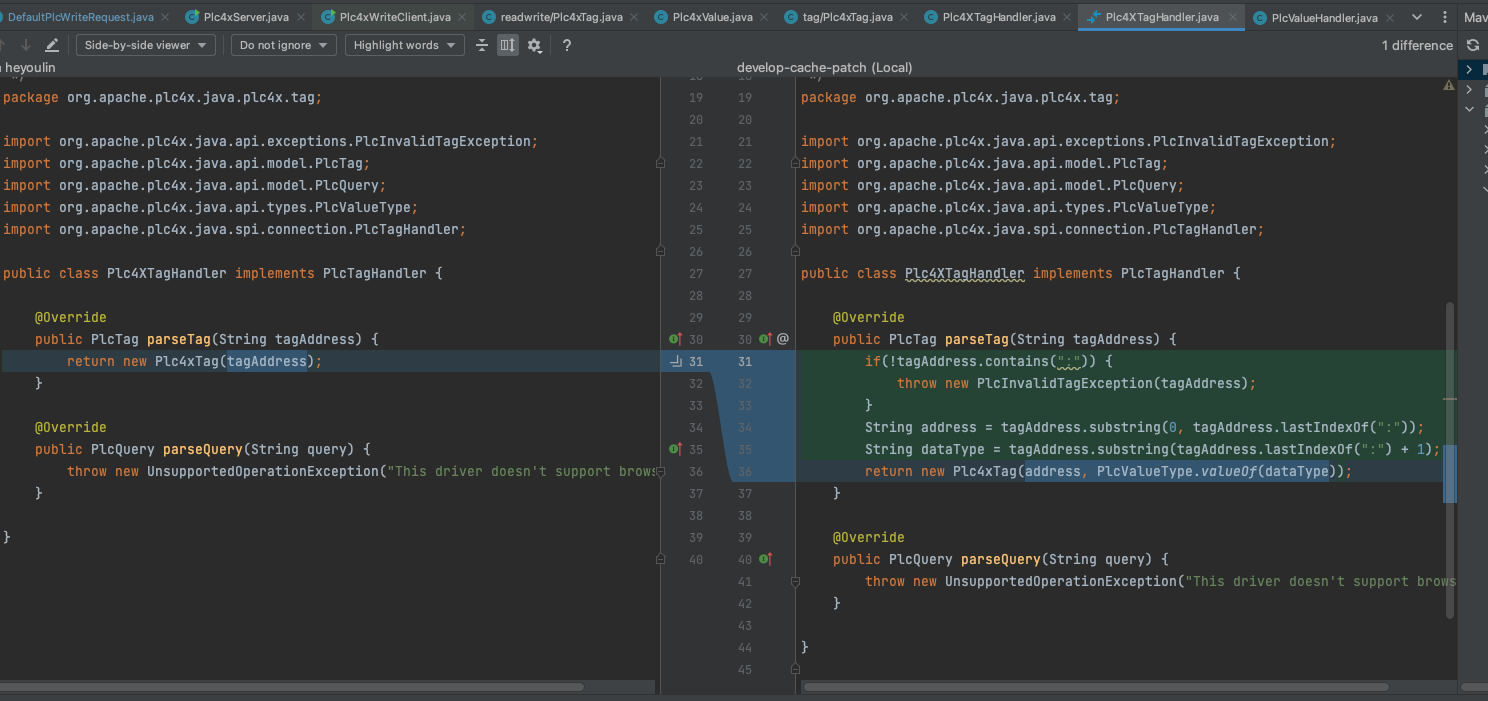
Task: Open the Highlight words dropdown
Action: pos(404,45)
